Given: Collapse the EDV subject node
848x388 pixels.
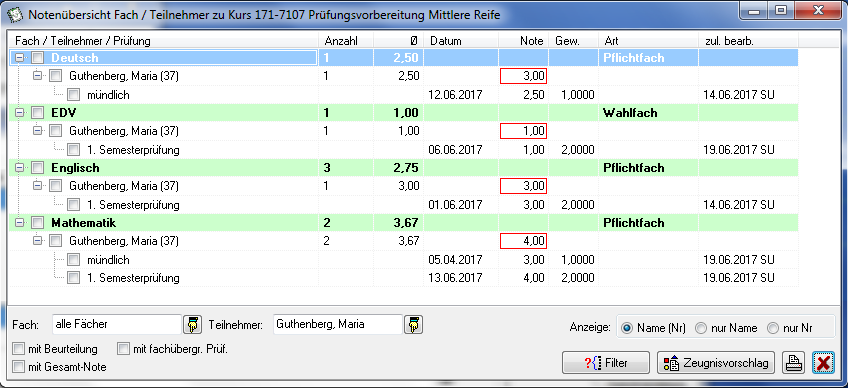Looking at the screenshot, I should click(20, 113).
